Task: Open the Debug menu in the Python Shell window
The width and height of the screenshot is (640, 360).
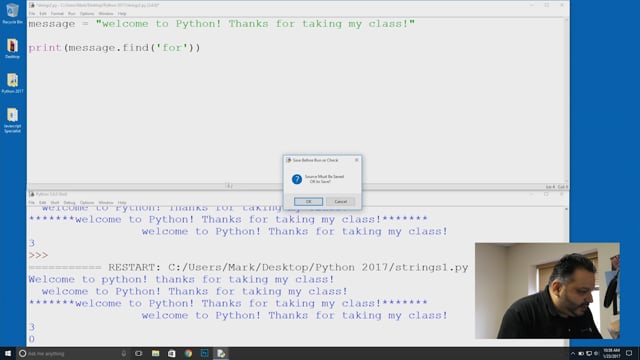Action: click(69, 202)
